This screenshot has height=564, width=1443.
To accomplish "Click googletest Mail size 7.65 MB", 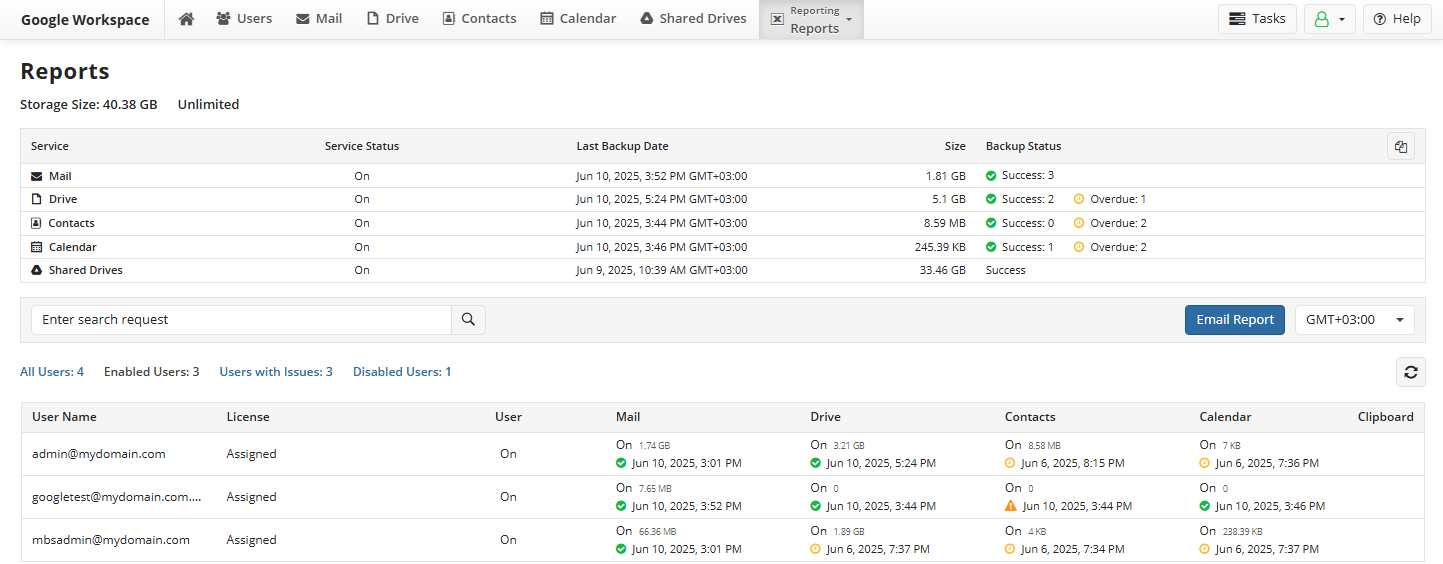I will (x=655, y=489).
